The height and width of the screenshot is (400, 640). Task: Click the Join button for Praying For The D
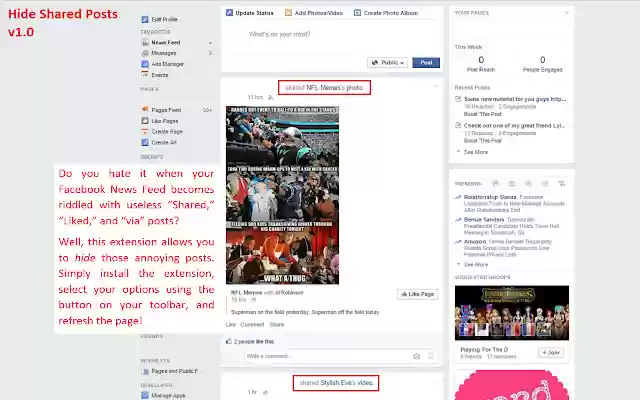point(551,352)
